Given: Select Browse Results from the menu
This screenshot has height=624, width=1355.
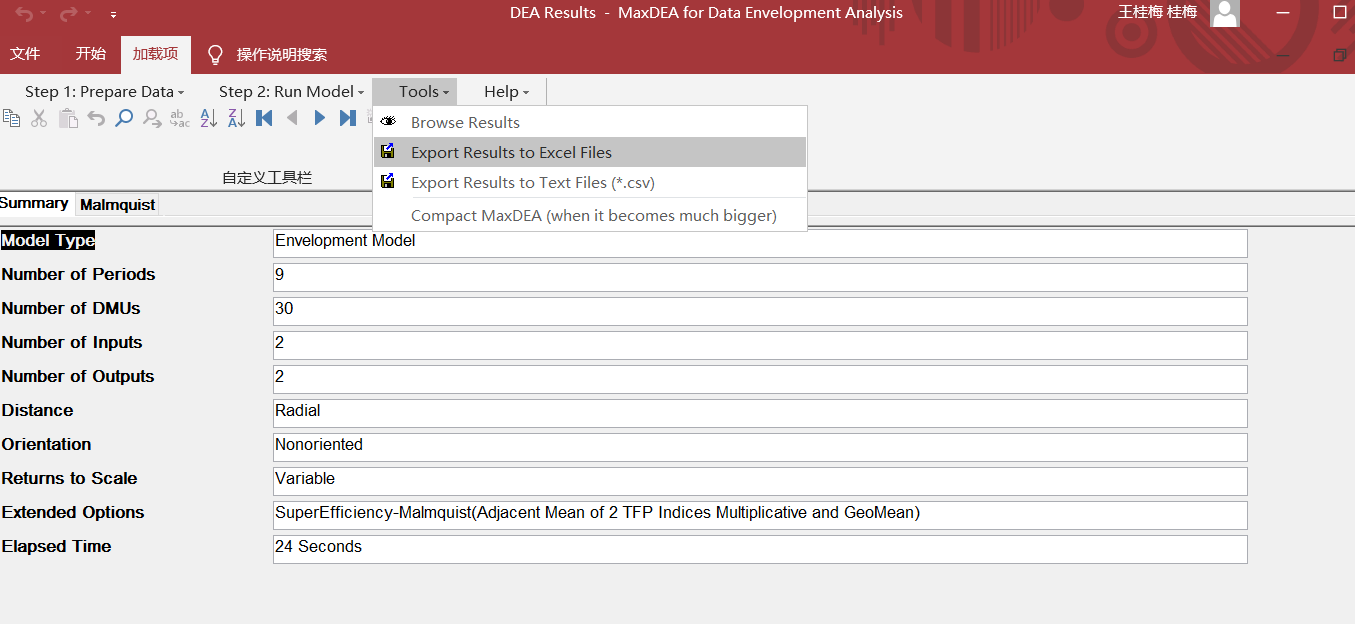Looking at the screenshot, I should (x=464, y=122).
